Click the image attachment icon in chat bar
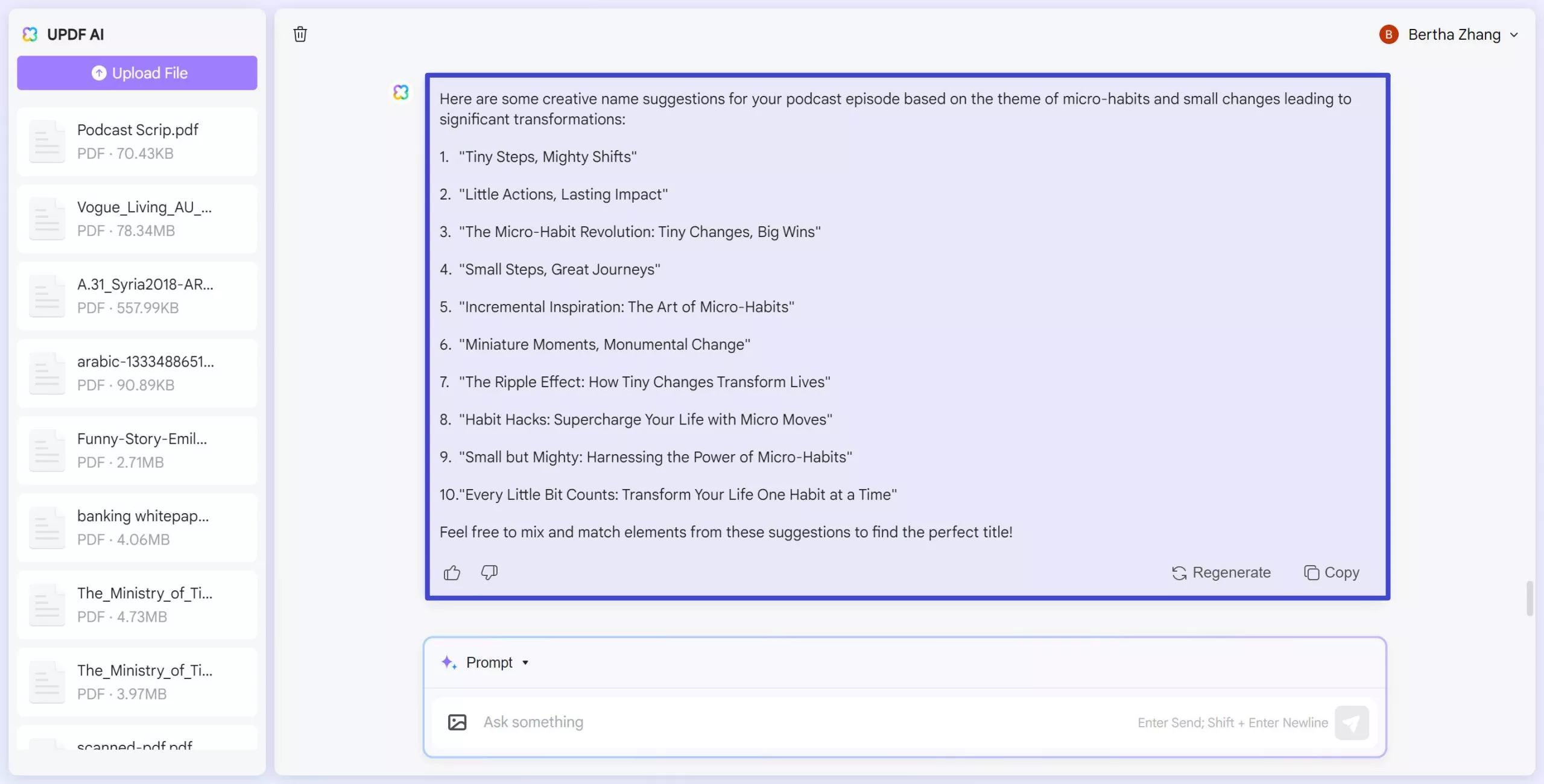This screenshot has height=784, width=1544. [457, 722]
